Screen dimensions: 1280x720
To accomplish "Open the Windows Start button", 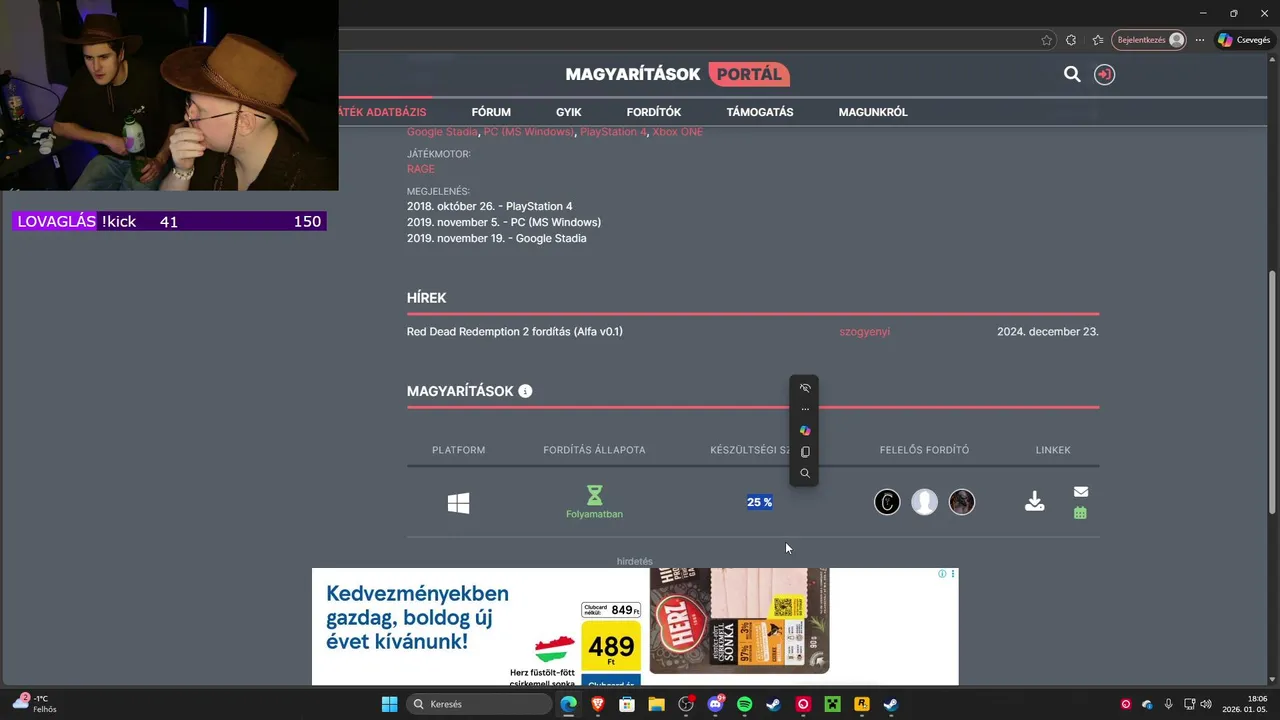I will pos(390,704).
